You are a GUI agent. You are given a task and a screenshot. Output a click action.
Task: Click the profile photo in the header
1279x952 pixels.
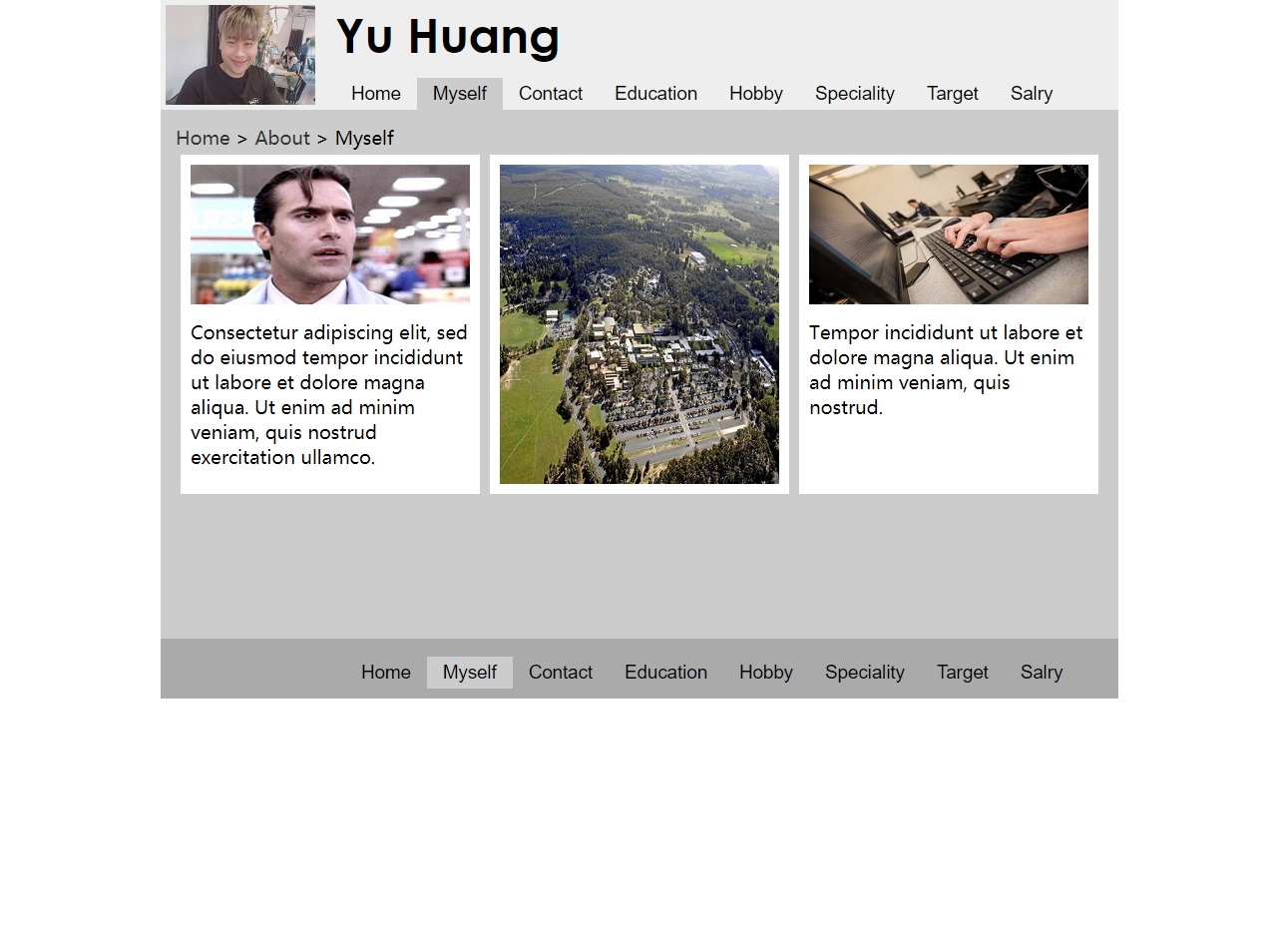point(240,55)
